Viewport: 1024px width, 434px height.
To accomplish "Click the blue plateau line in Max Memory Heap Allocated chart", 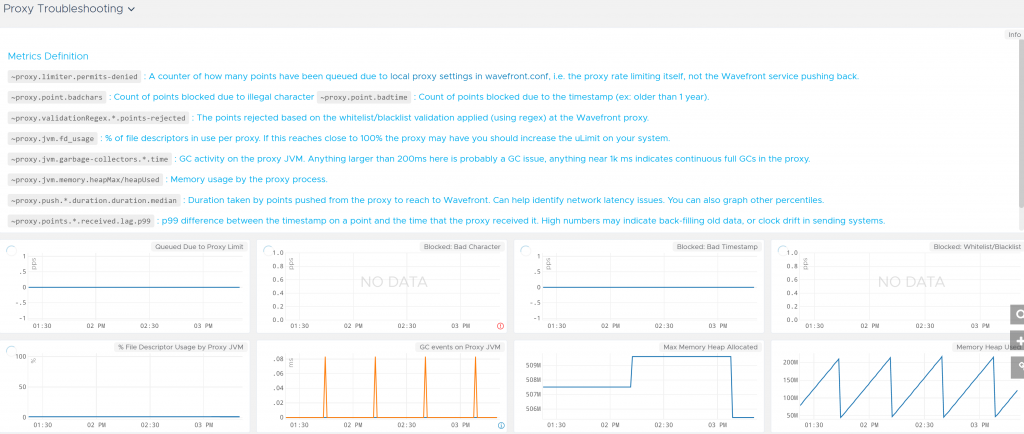I will (681, 356).
